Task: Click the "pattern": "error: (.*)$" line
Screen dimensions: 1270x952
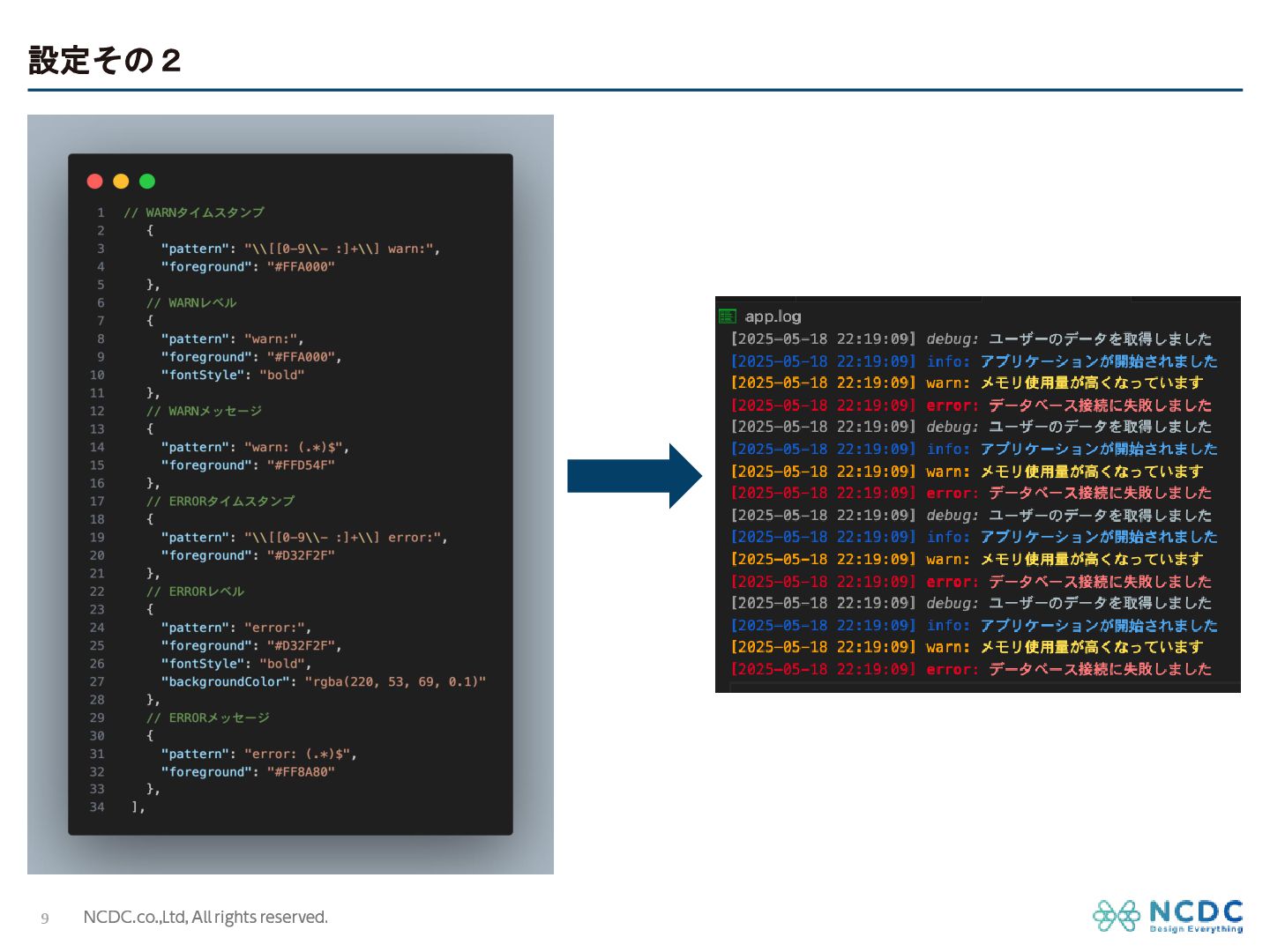Action: (259, 755)
